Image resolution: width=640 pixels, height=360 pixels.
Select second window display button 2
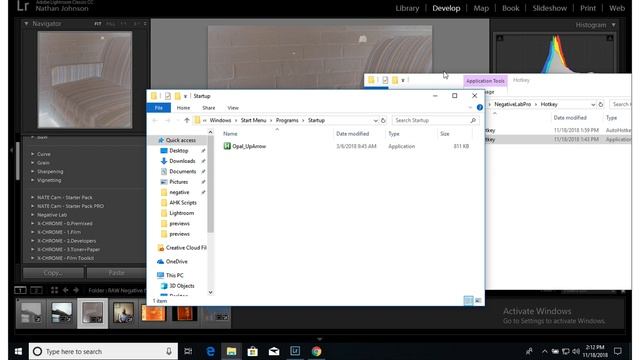pos(36,290)
